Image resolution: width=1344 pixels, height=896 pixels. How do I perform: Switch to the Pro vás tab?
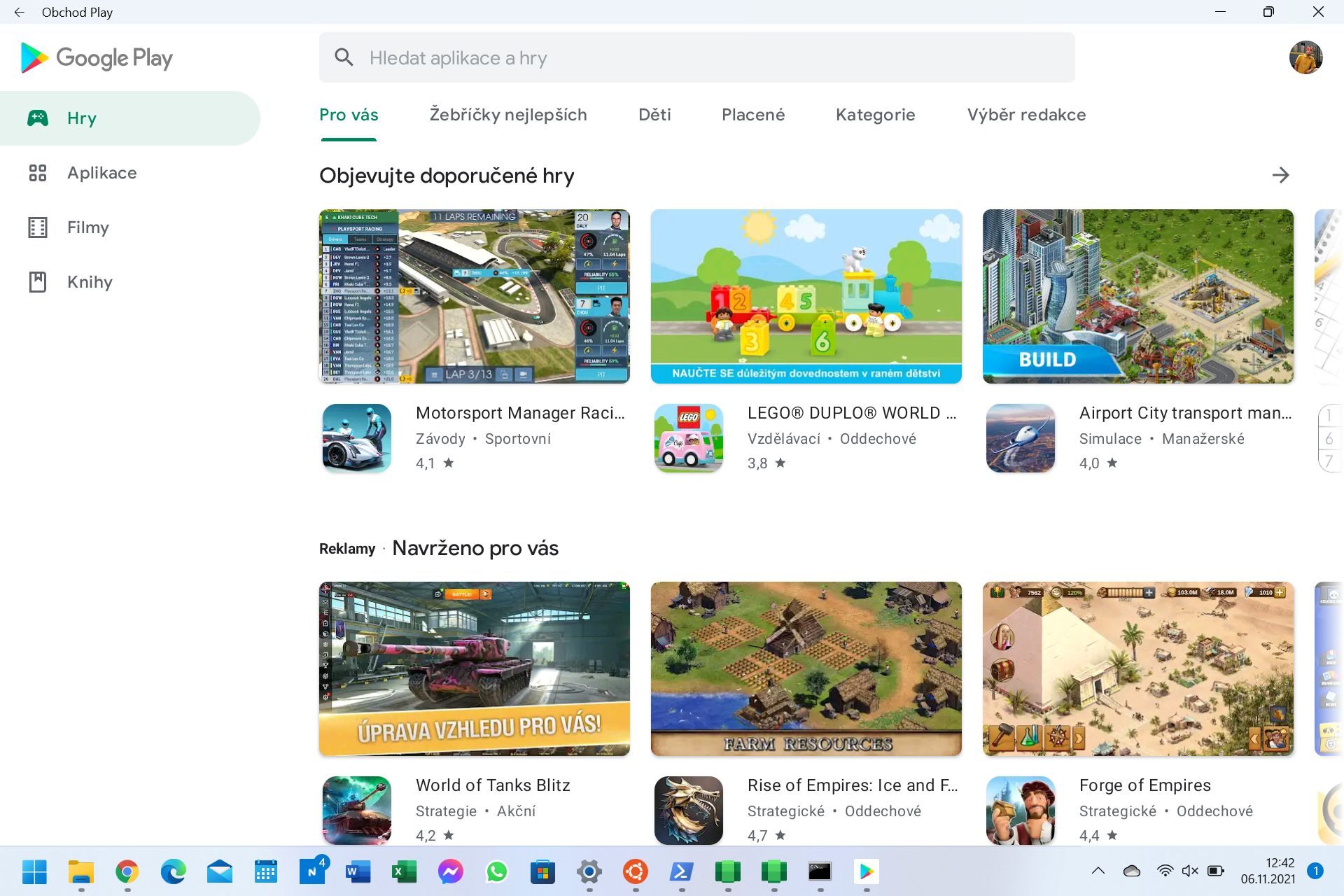[349, 115]
